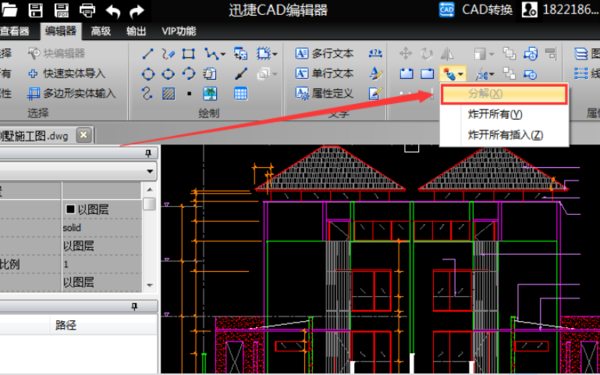
Task: Click the Print icon in title bar
Action: (x=87, y=10)
